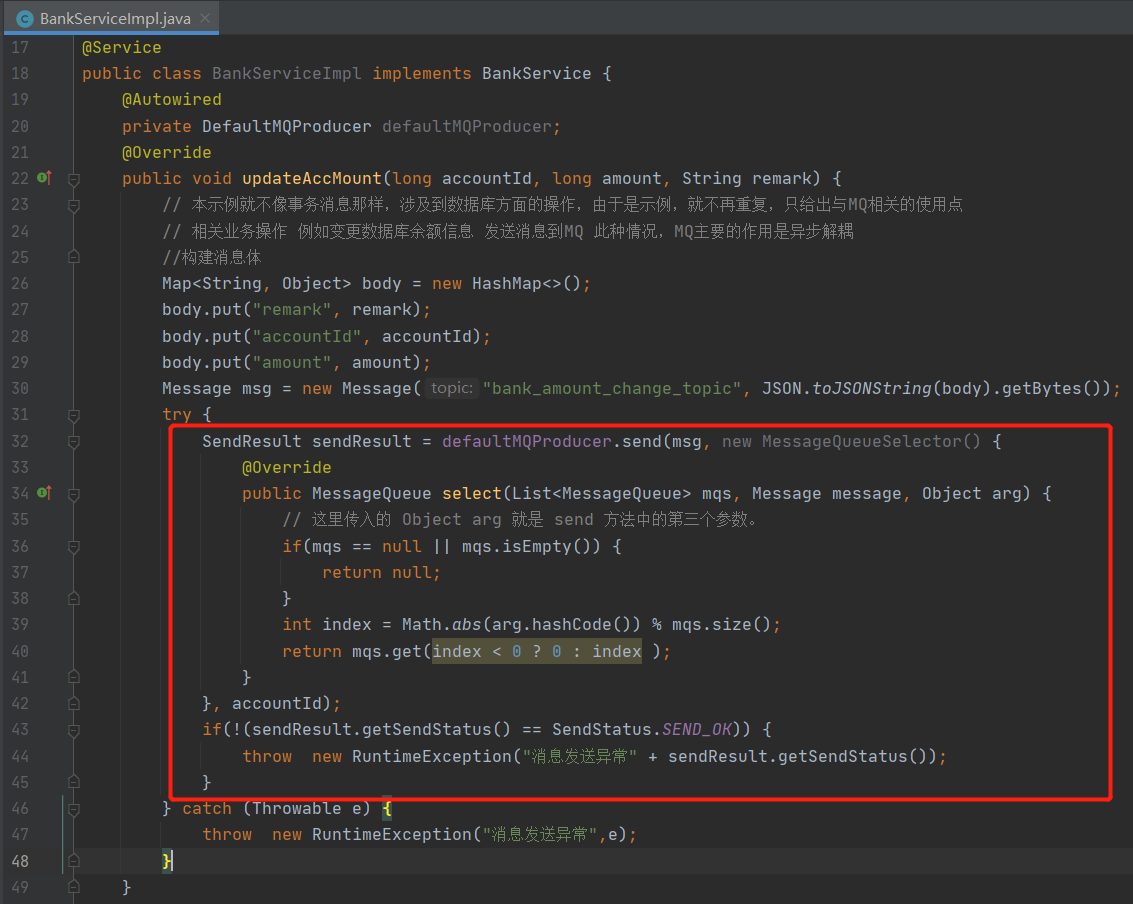Click the Java class icon on the file tab

point(24,18)
